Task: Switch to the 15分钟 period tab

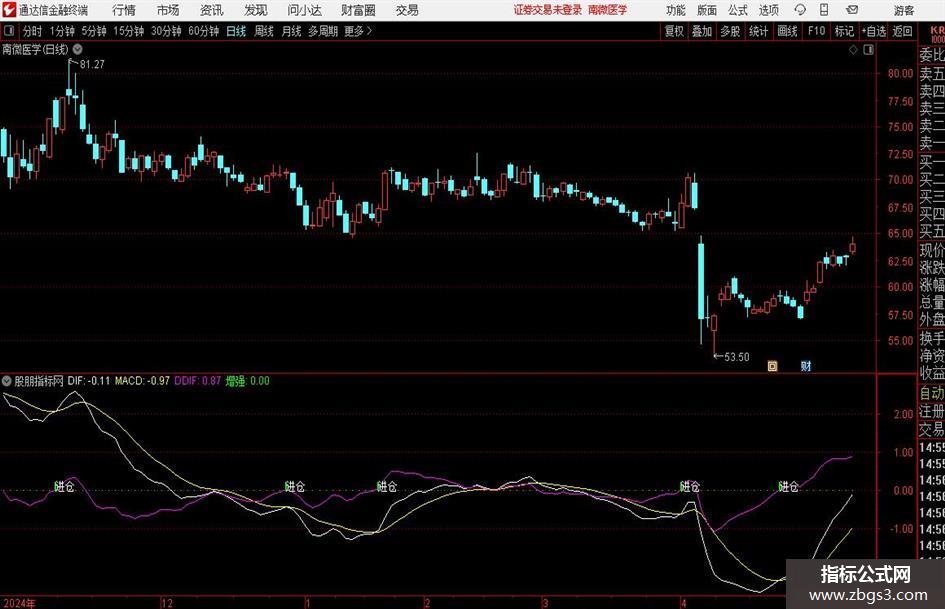Action: [x=128, y=31]
